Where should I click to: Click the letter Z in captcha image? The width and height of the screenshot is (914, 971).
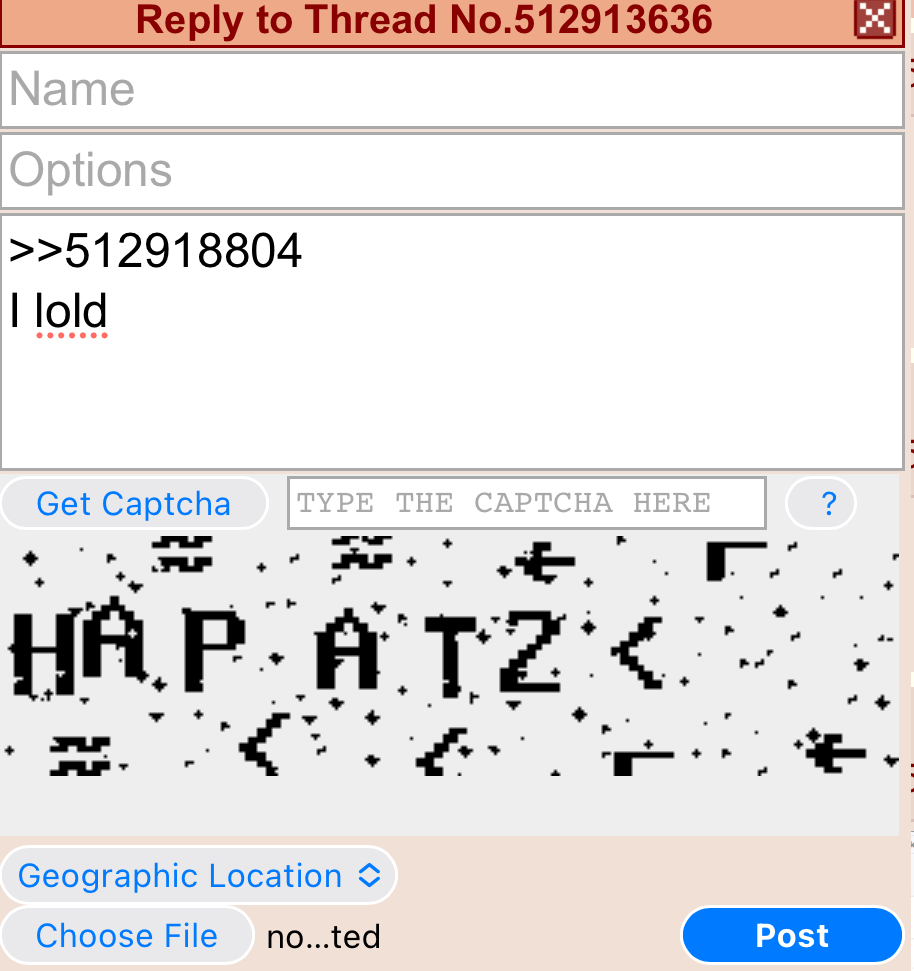(x=531, y=650)
